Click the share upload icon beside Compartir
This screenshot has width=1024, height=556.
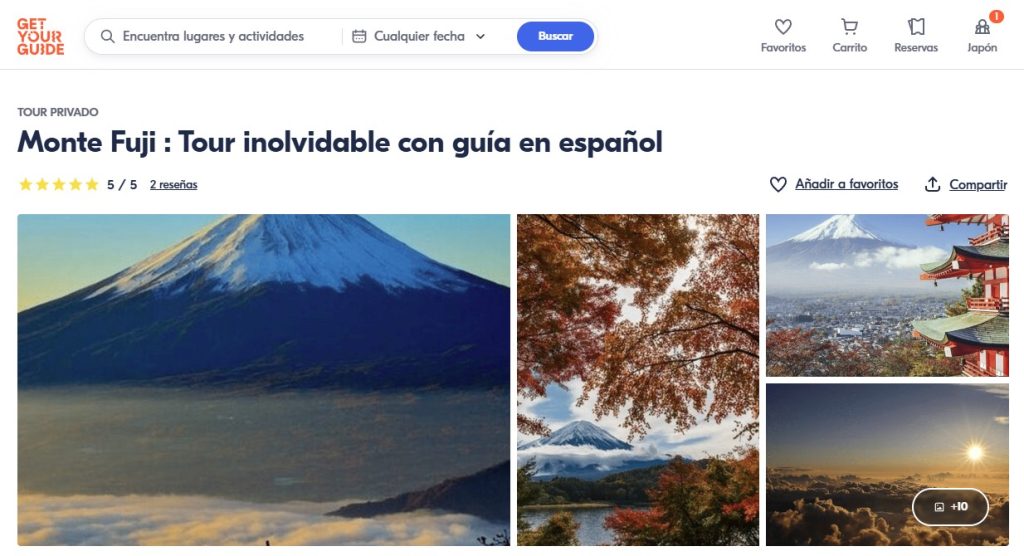933,185
